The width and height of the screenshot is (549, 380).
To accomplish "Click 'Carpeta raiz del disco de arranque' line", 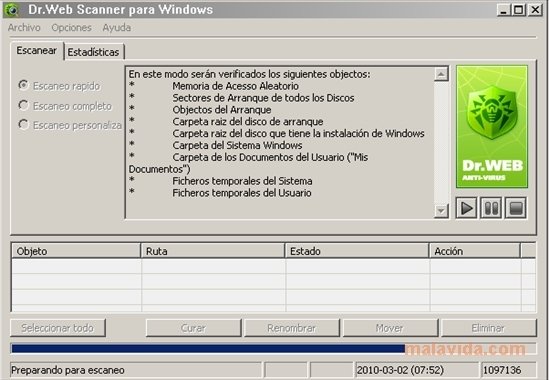I will tap(248, 122).
